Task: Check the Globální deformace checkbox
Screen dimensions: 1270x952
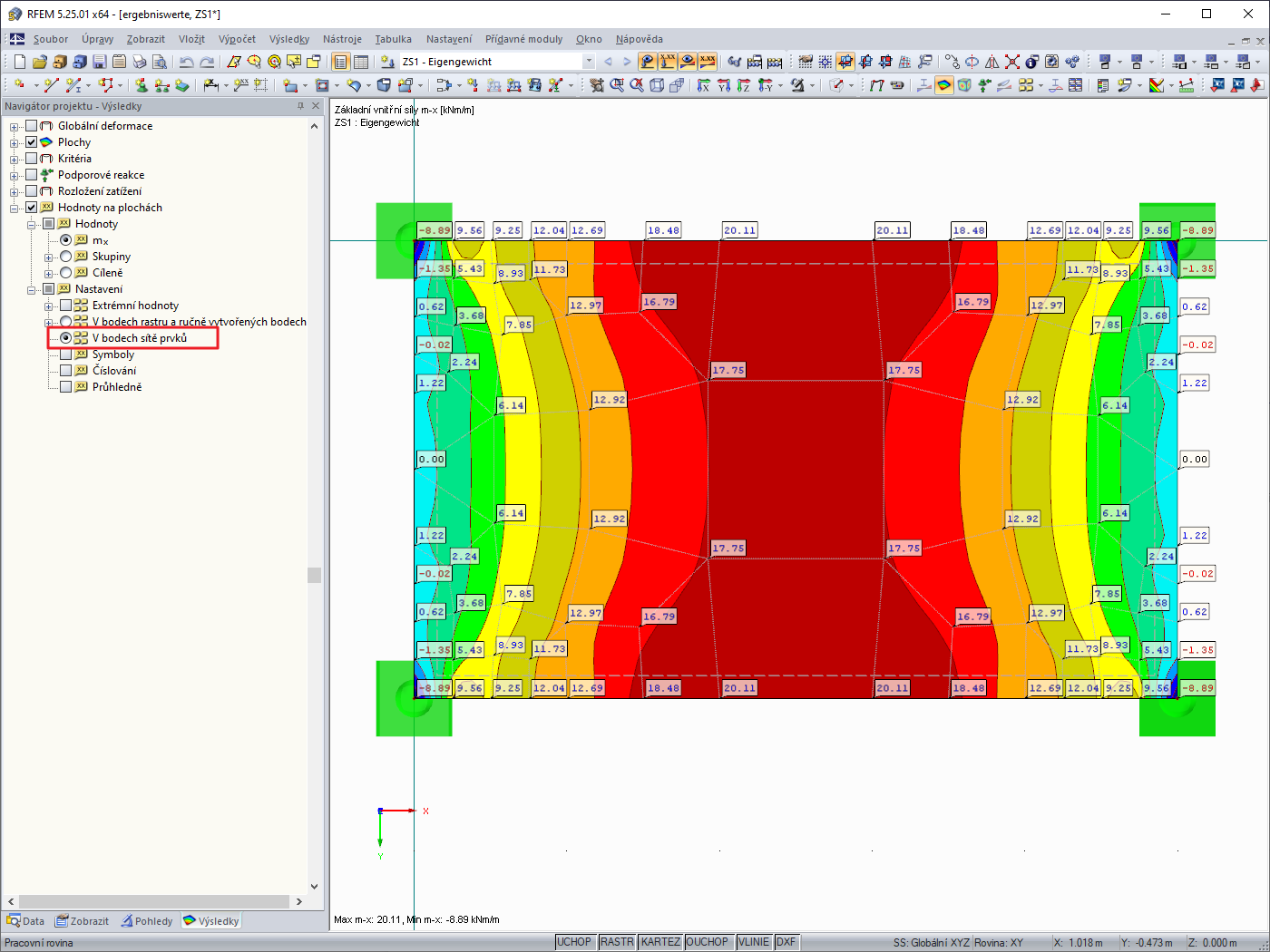Action: coord(32,126)
